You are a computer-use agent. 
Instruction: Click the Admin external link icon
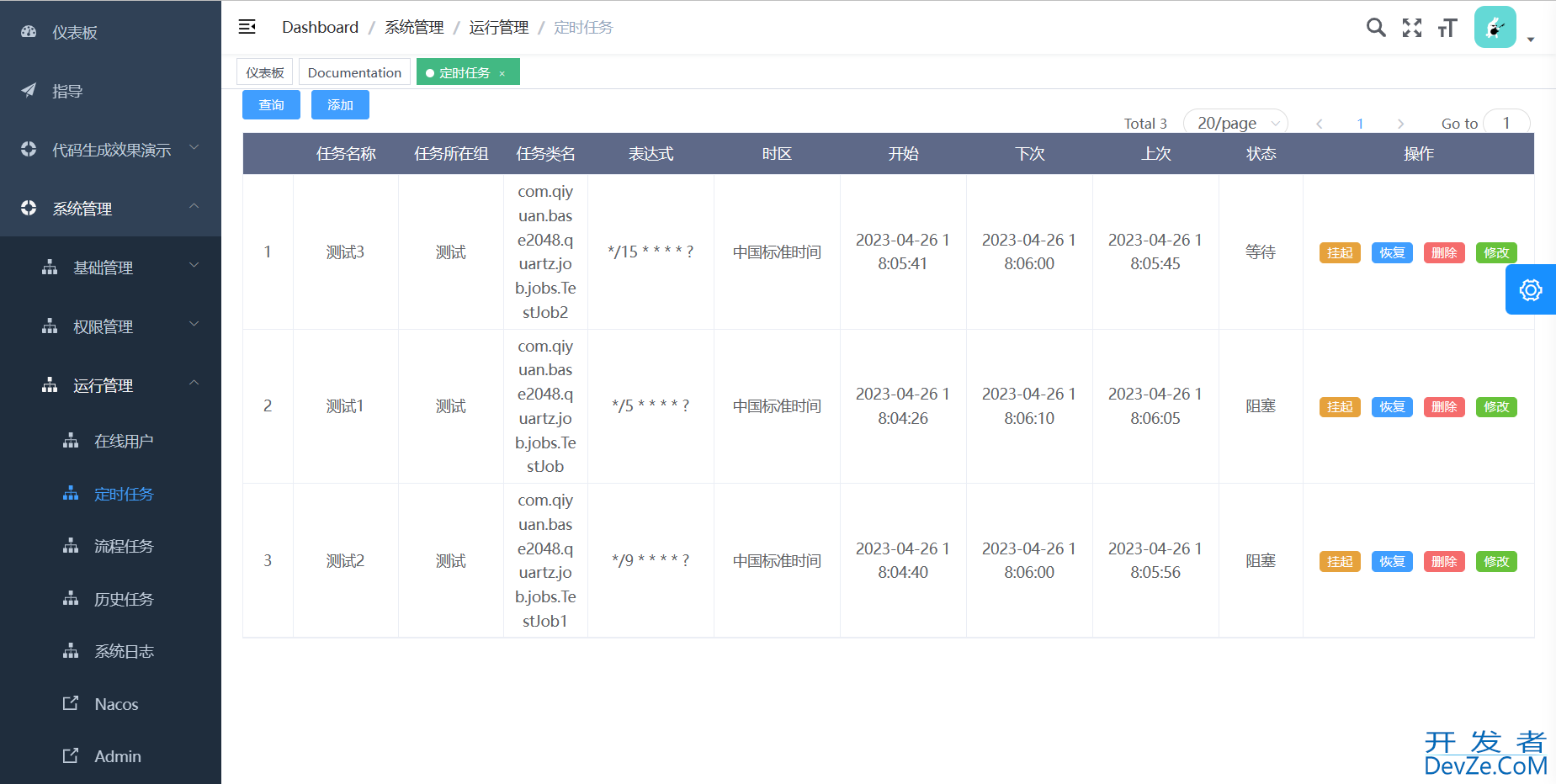[x=71, y=755]
